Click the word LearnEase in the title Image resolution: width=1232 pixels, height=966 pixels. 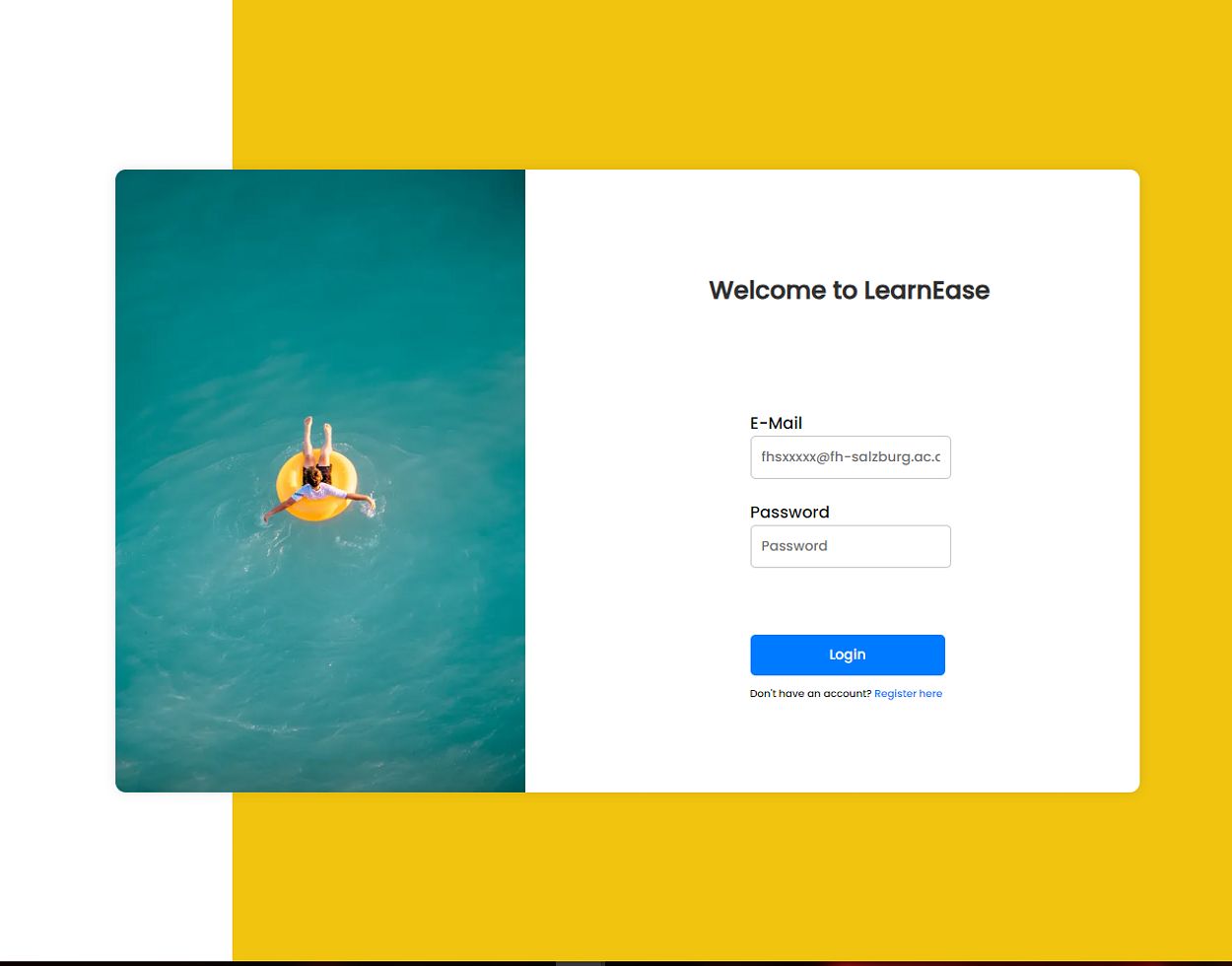click(926, 290)
